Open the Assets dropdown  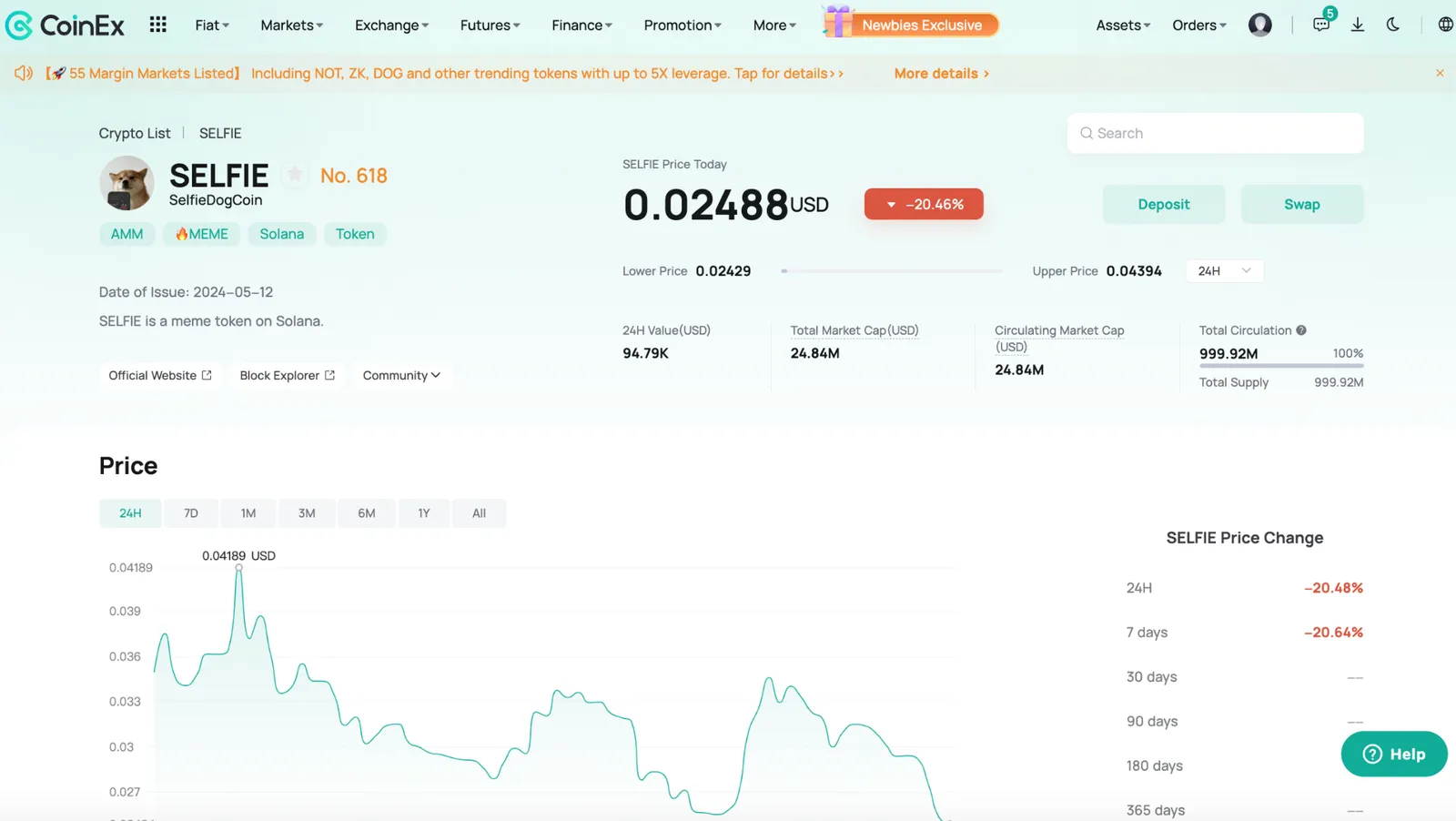tap(1123, 25)
